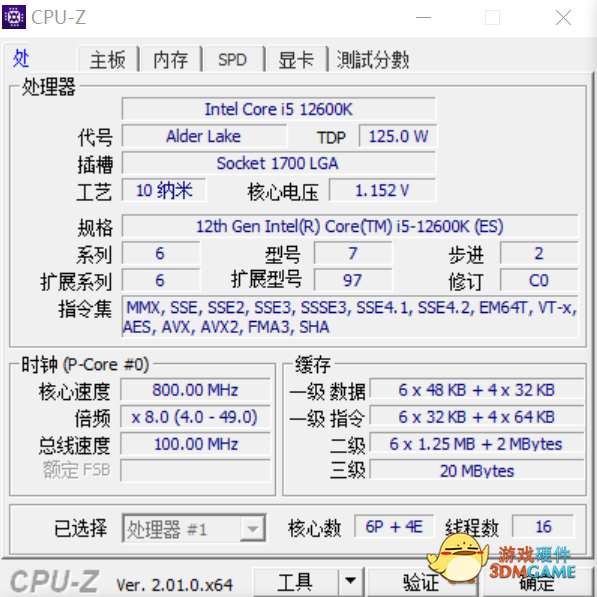Select the 处理器 CPU tab
Screen dimensions: 597x597
tap(21, 58)
